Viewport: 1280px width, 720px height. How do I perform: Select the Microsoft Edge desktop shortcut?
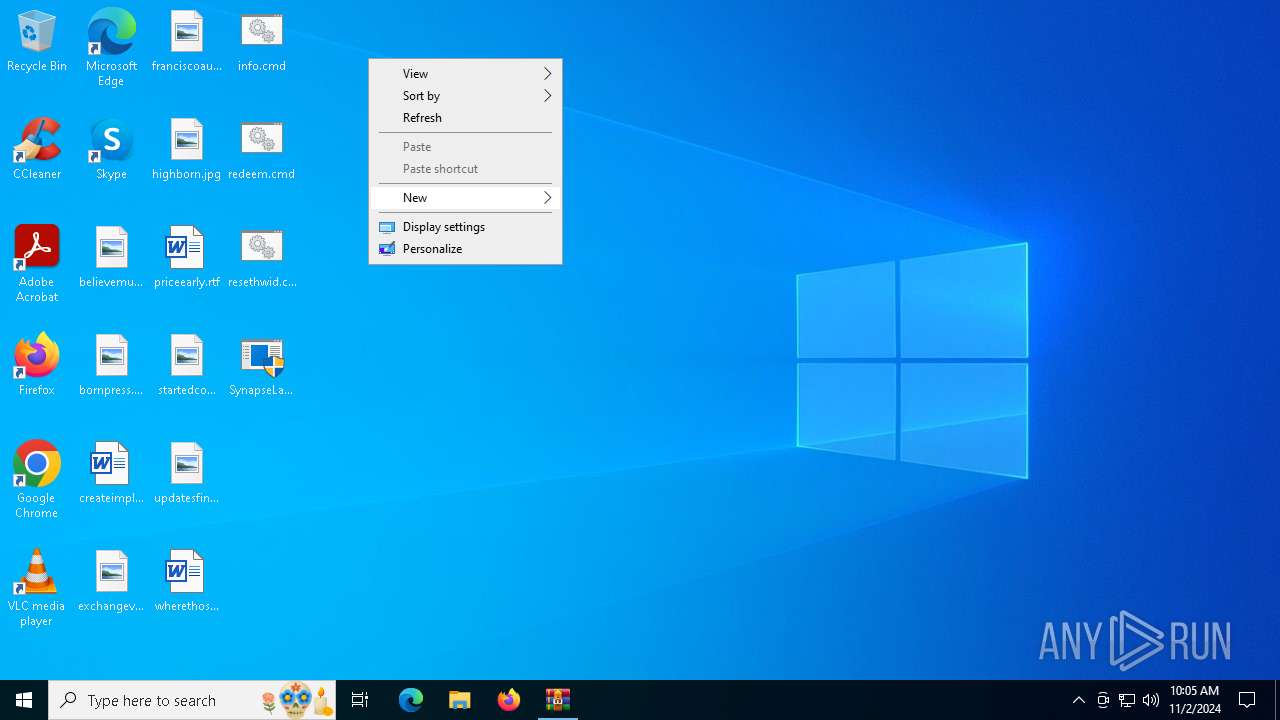(x=111, y=48)
